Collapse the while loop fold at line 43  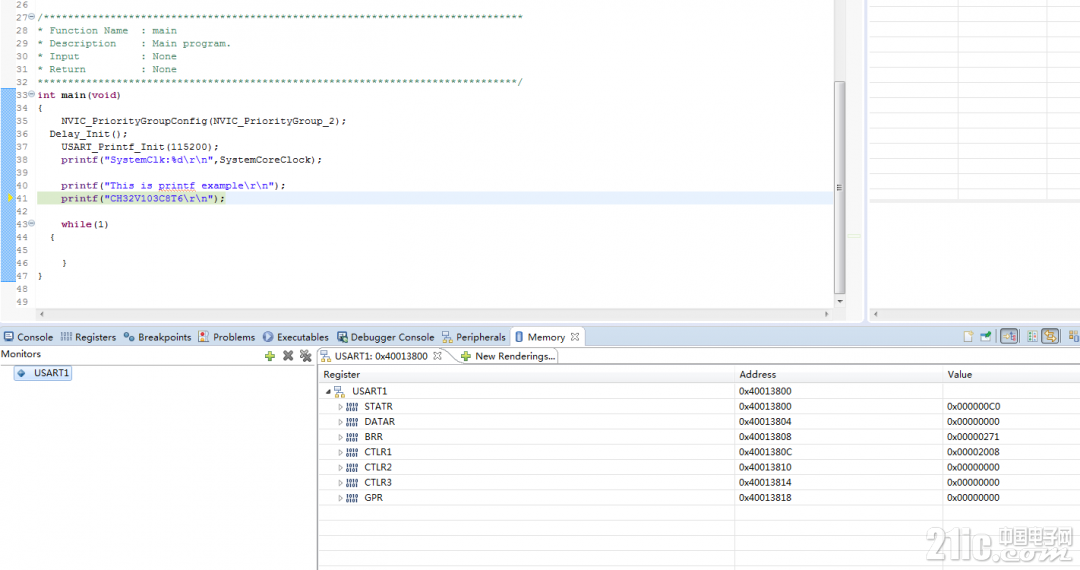(x=32, y=224)
